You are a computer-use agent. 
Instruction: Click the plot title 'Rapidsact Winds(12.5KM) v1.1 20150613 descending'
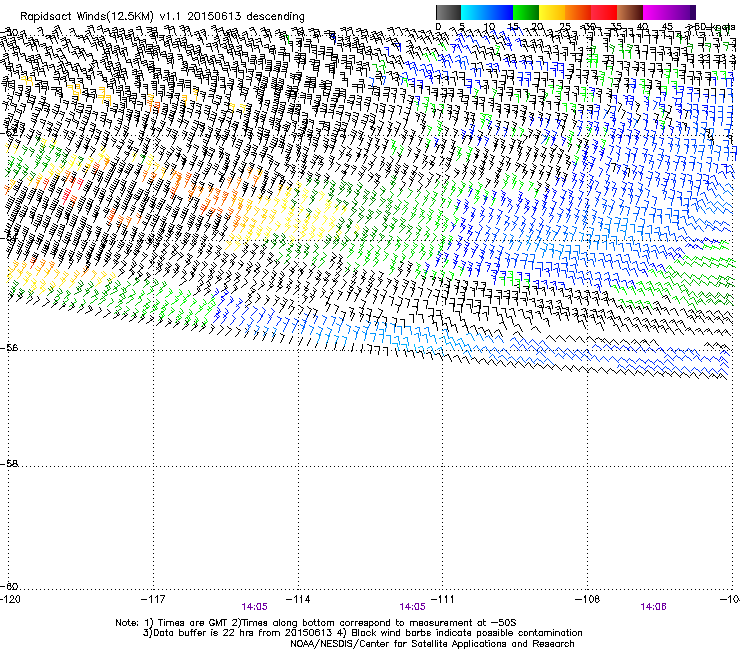(162, 17)
